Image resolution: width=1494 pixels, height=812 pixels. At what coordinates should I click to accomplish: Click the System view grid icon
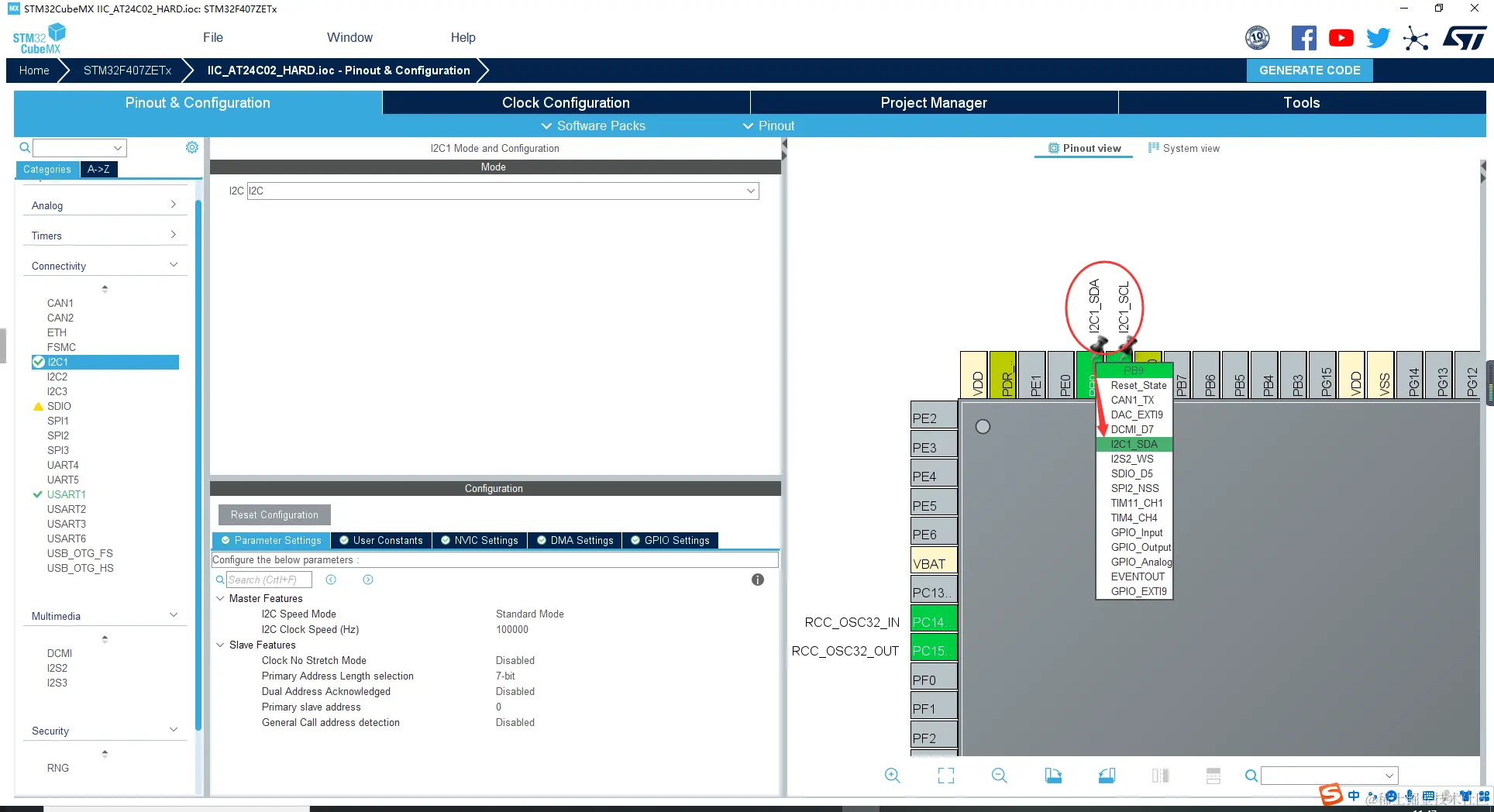pos(1154,148)
